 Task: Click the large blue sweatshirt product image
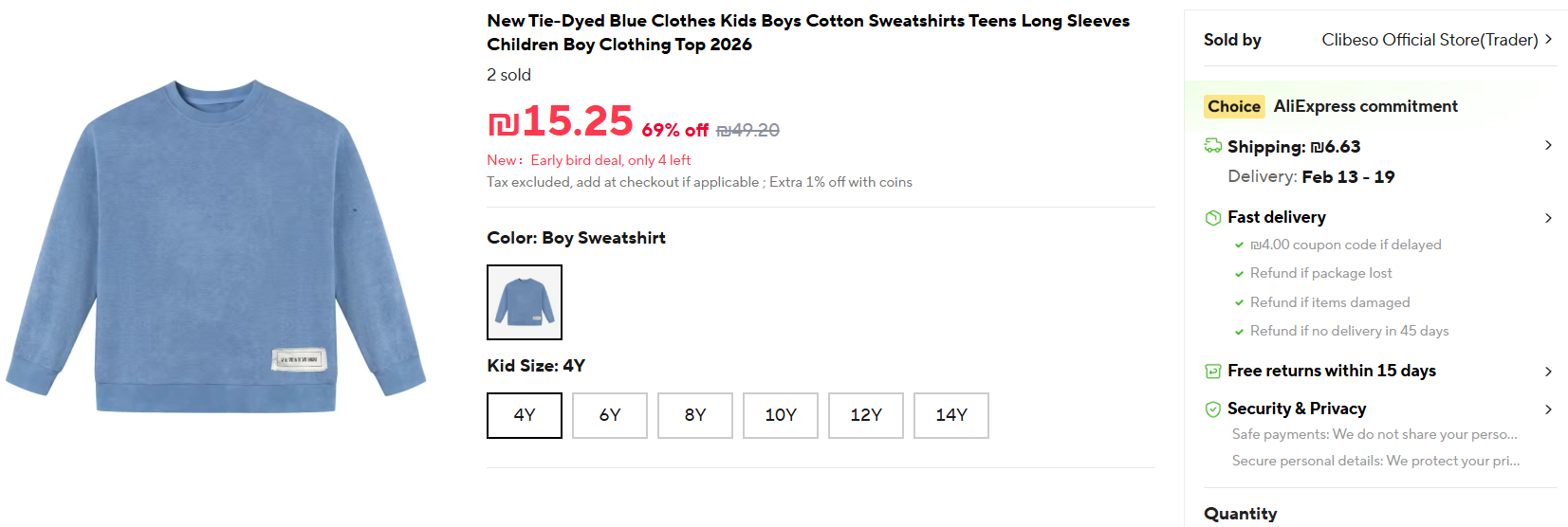coord(217,248)
